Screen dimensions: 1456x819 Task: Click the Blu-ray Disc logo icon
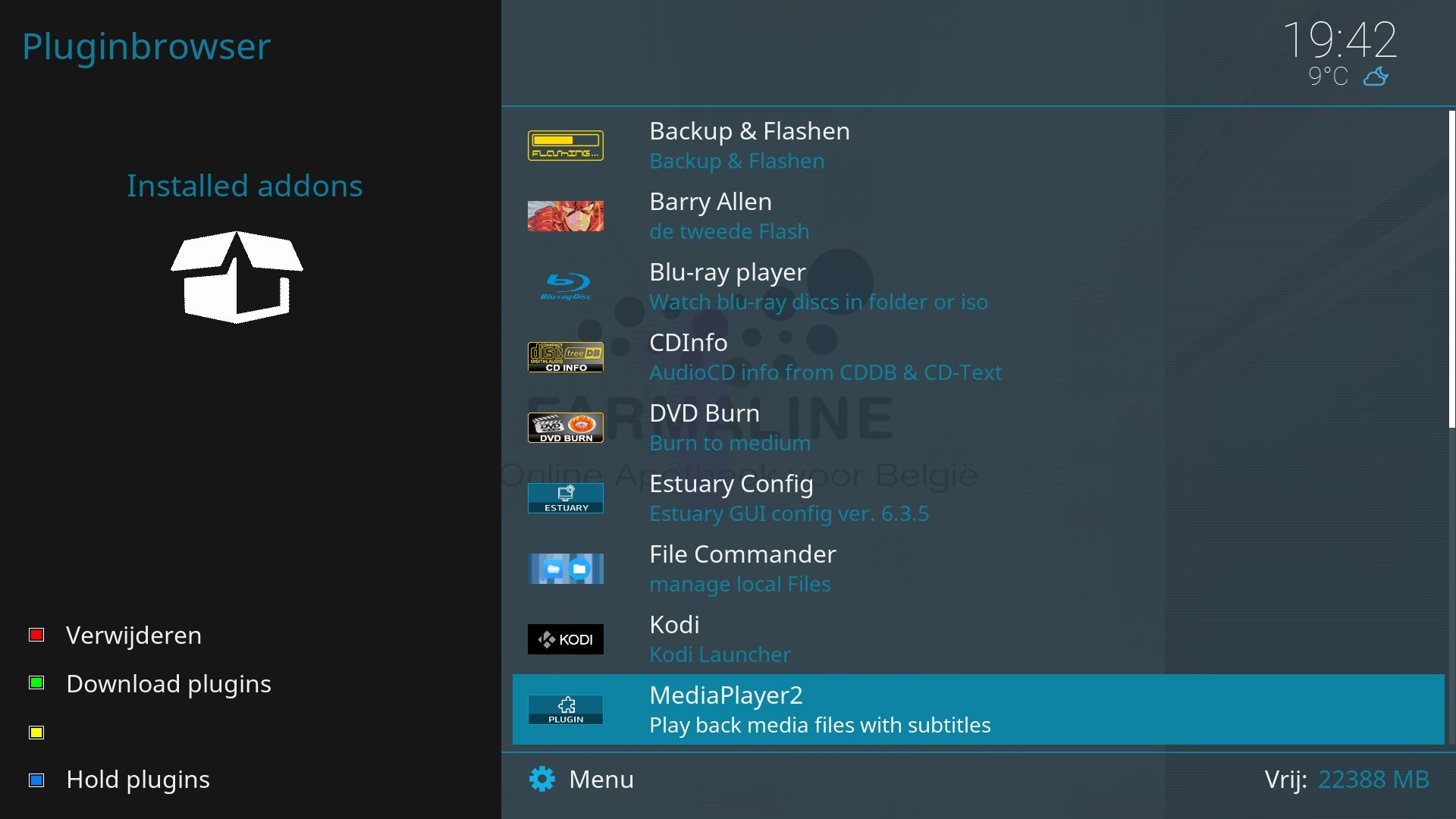click(x=566, y=287)
